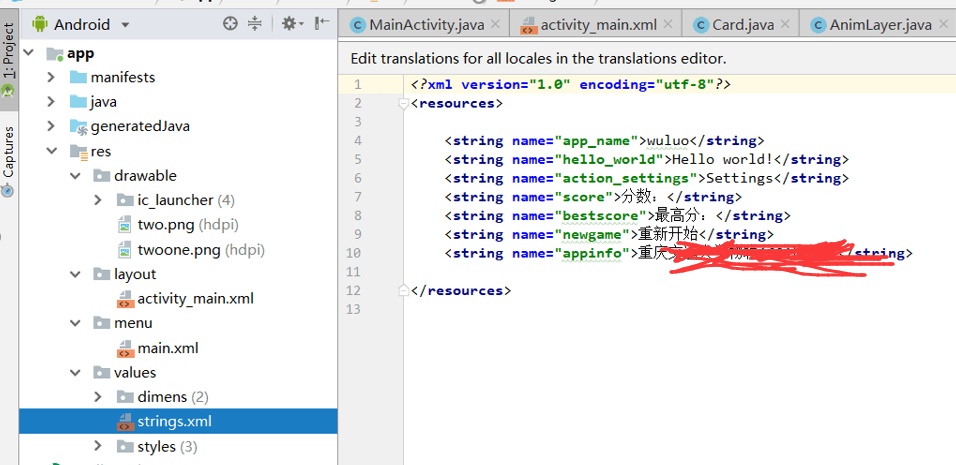Click on the wuluo app_name value

coord(668,141)
